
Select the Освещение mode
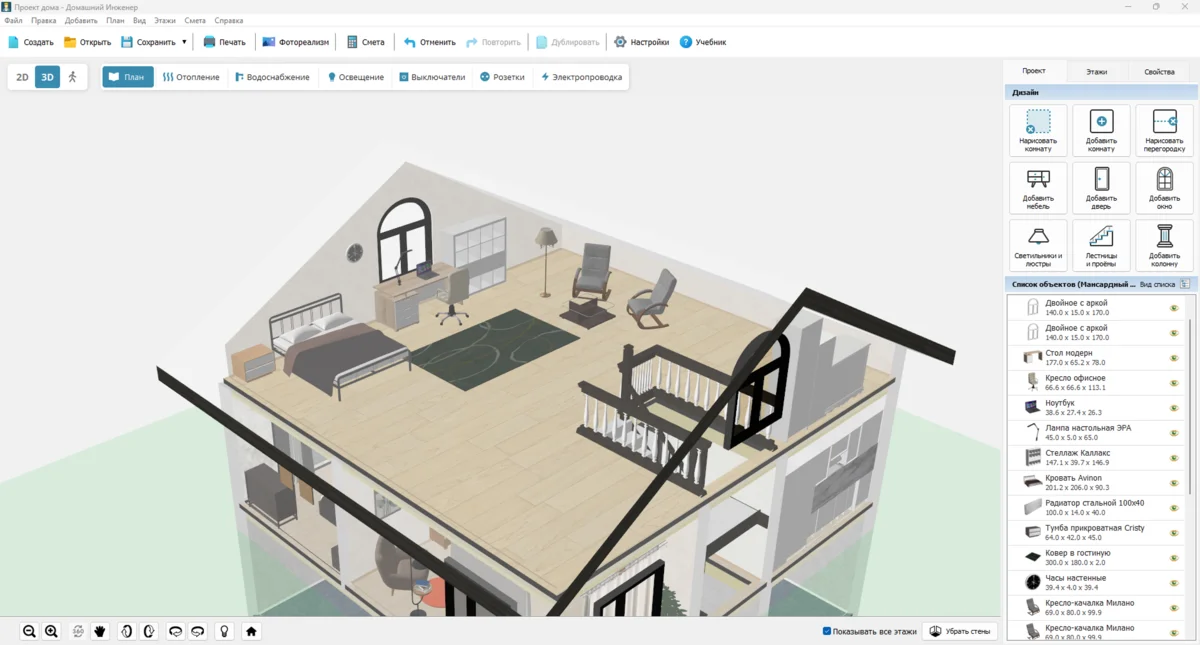coord(355,77)
